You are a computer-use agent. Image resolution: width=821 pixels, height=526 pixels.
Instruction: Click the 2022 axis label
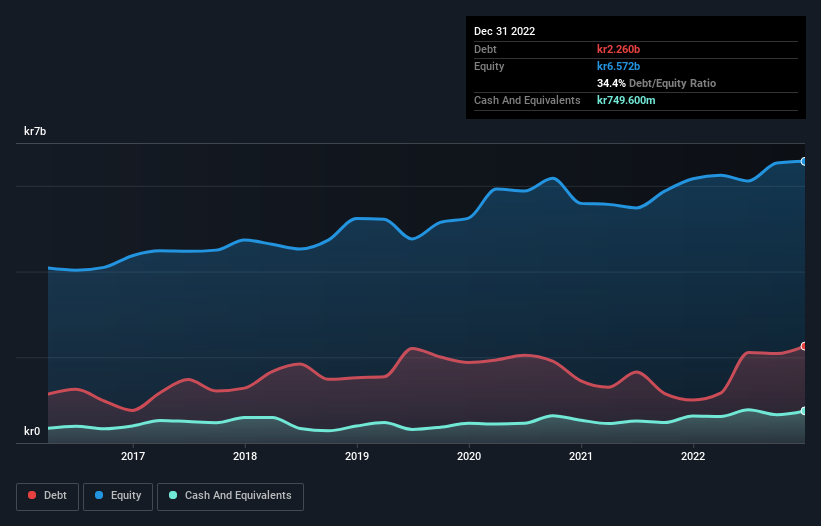pyautogui.click(x=693, y=456)
